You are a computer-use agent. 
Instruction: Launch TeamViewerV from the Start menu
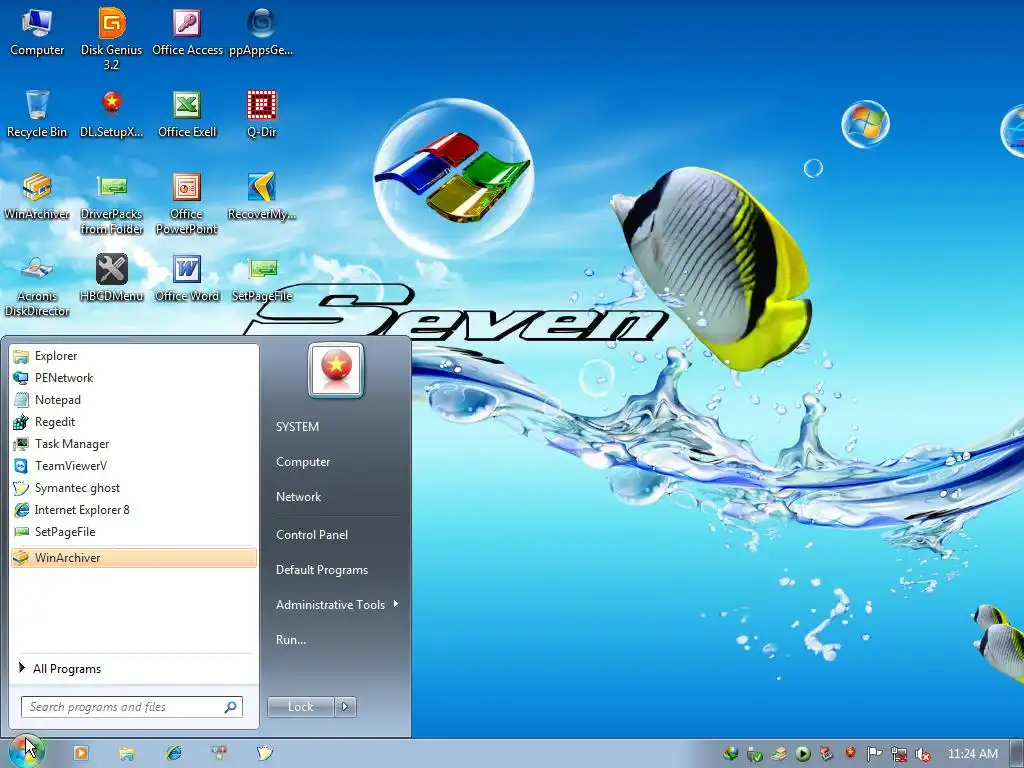point(134,466)
